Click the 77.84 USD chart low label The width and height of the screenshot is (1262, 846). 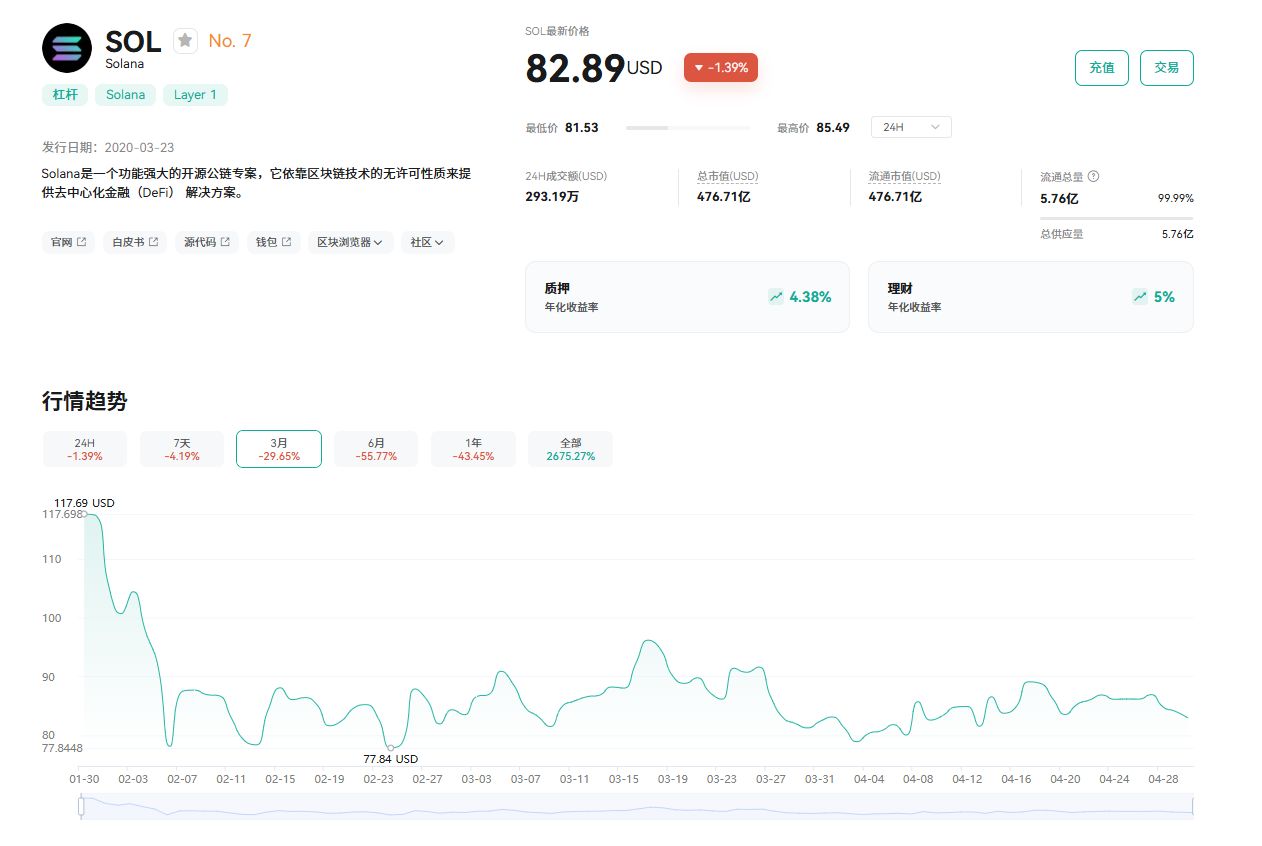[x=390, y=759]
